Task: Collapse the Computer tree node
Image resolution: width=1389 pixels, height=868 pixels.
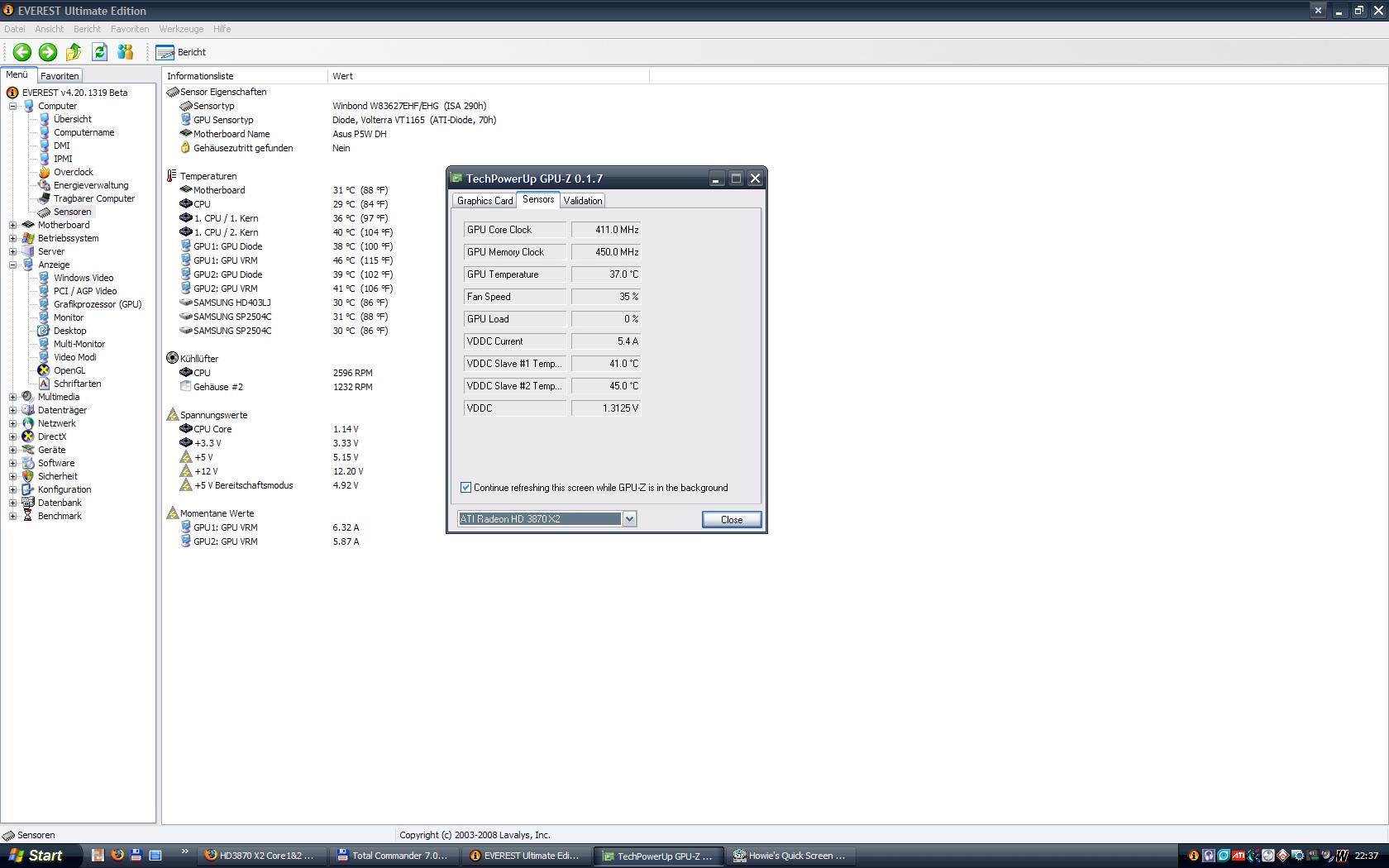Action: (x=12, y=106)
